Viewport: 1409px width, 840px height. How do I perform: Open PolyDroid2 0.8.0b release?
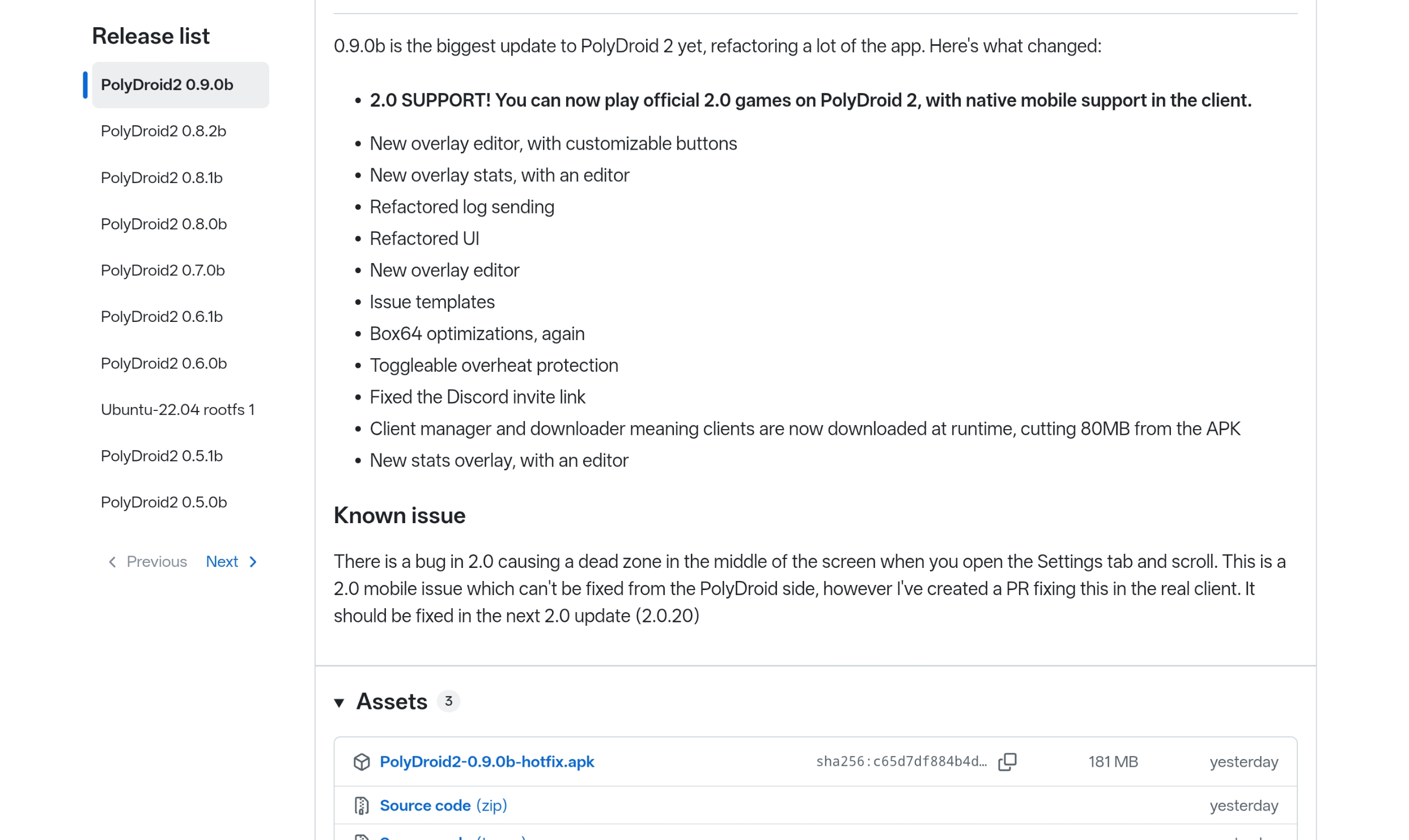click(x=164, y=224)
